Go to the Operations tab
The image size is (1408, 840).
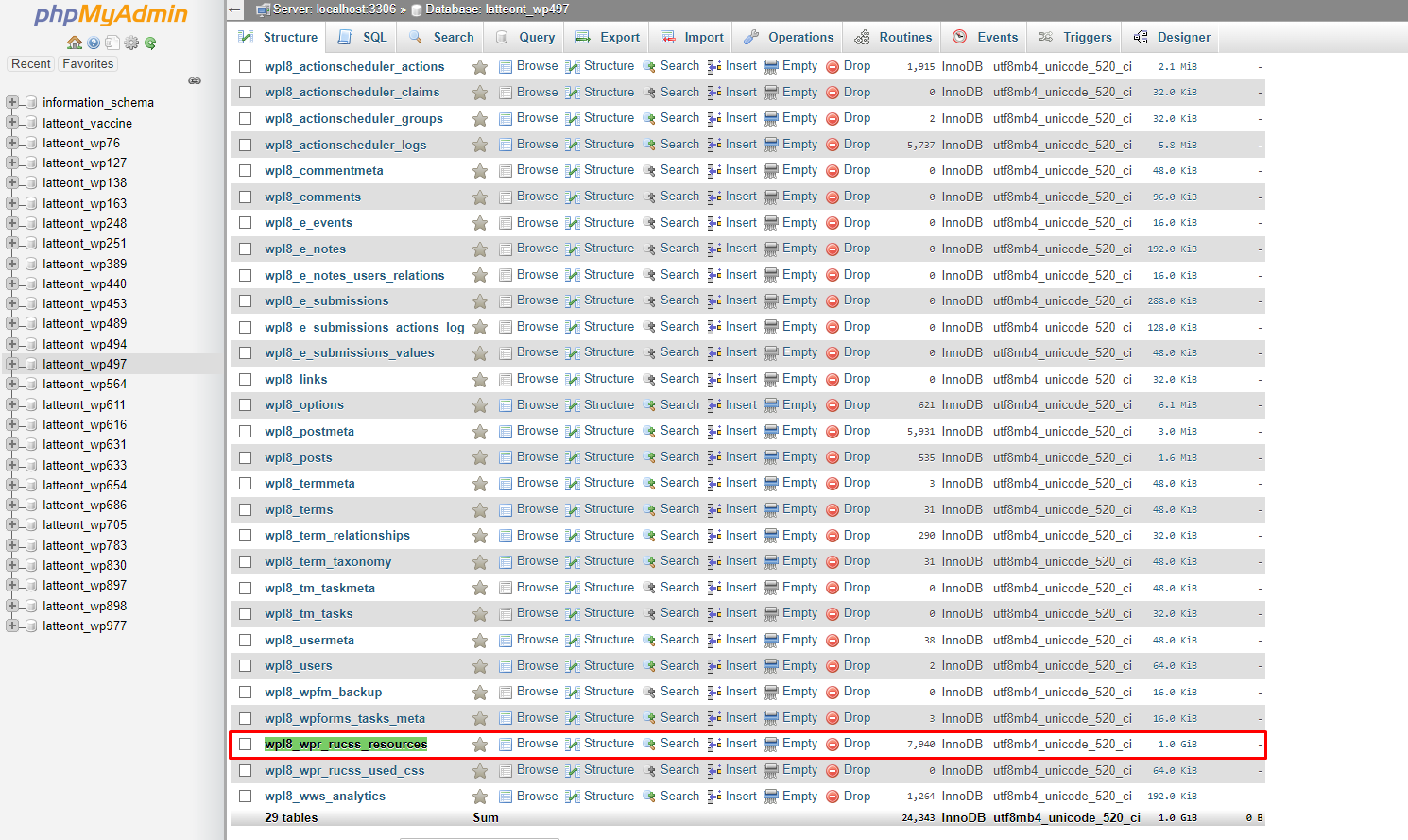(789, 37)
